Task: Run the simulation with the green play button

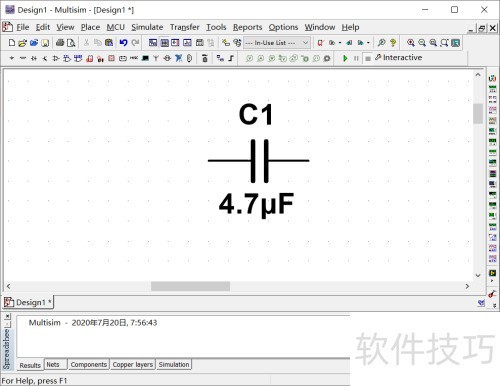Action: 345,58
